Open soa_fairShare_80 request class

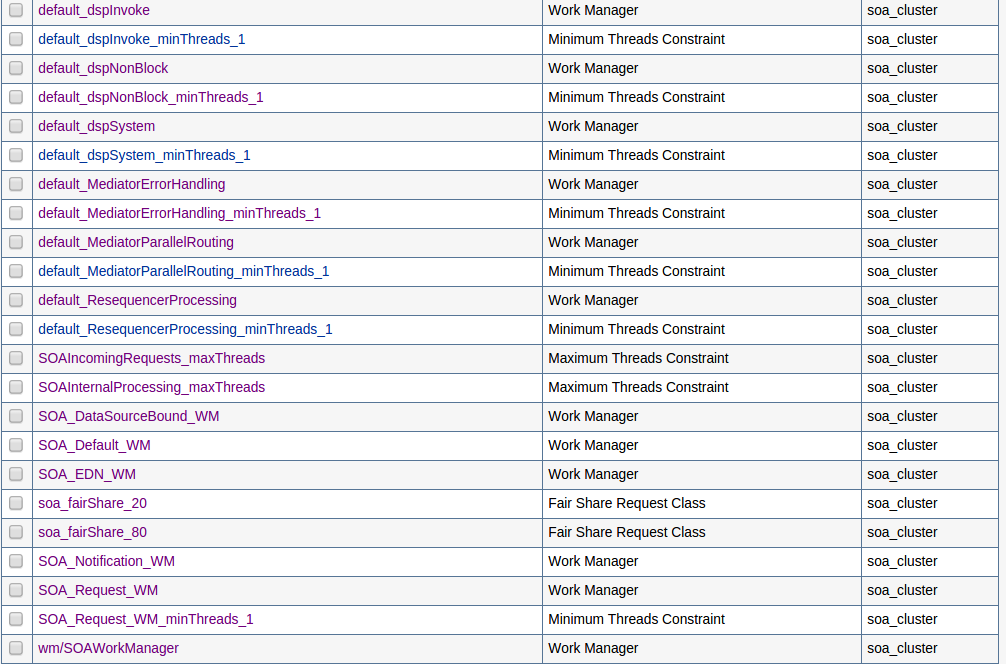(x=92, y=532)
